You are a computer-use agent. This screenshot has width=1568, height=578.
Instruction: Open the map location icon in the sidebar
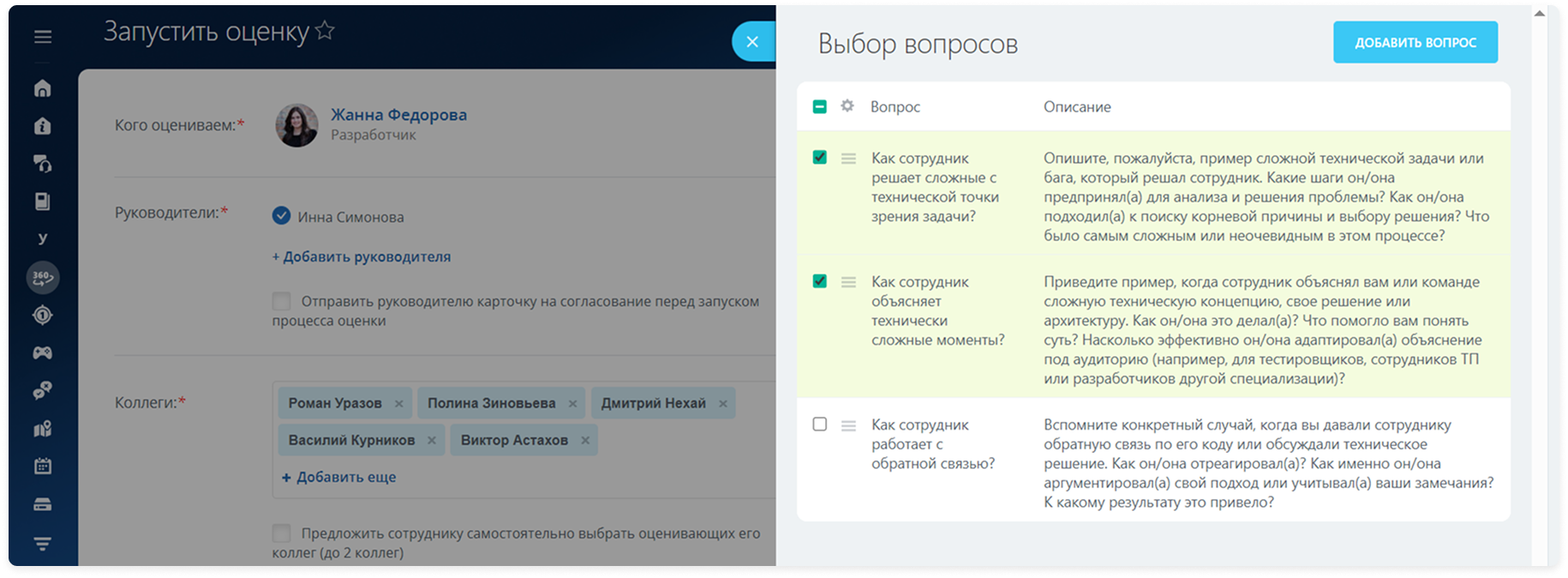43,429
